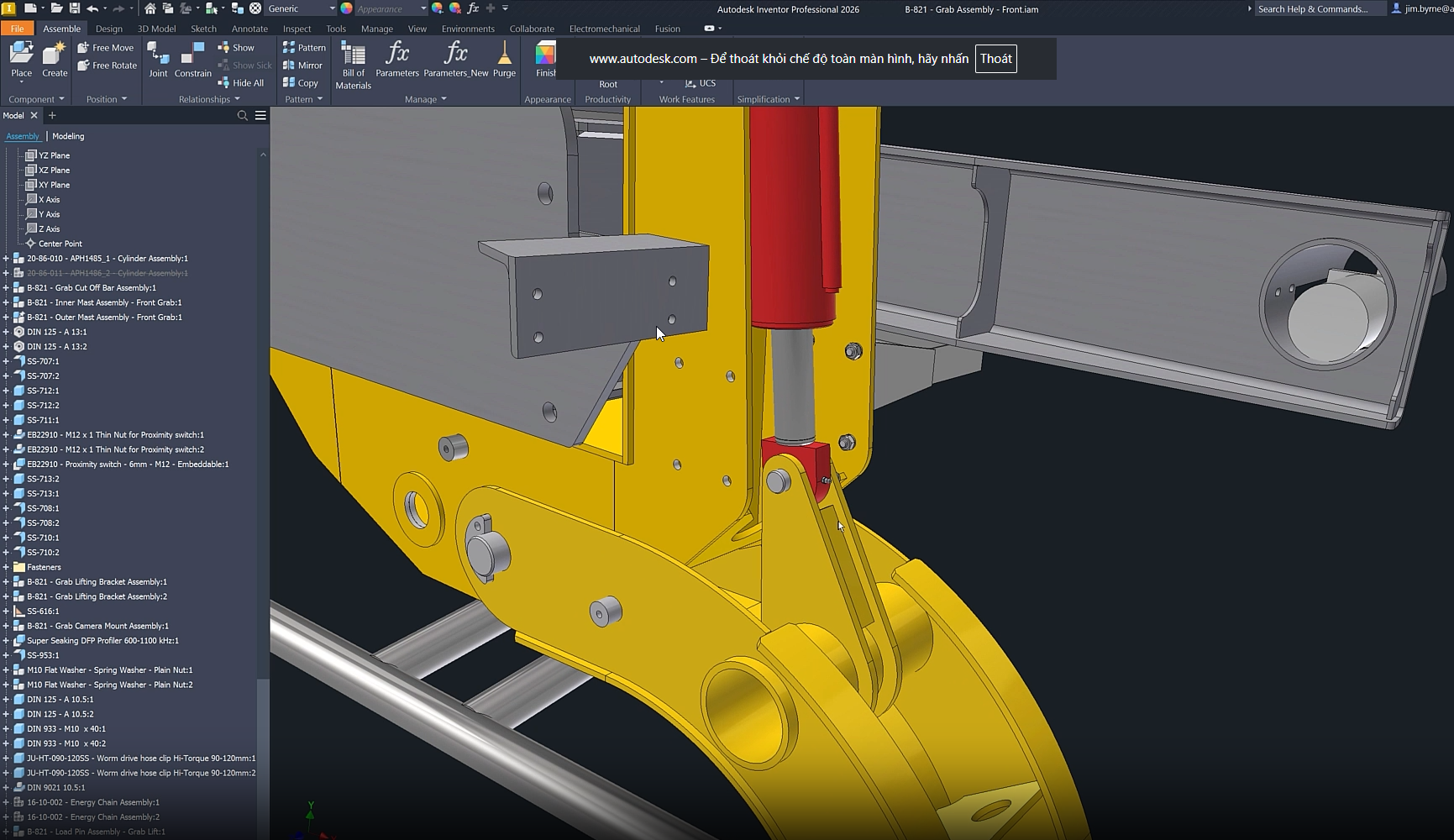Click the Create component tool
This screenshot has height=840, width=1454.
[55, 60]
